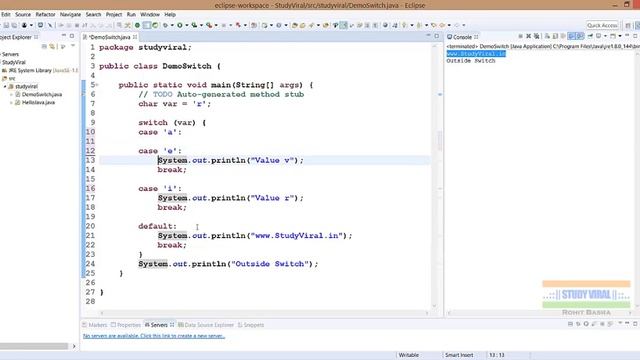This screenshot has height=360, width=640.
Task: Click Remove All Terminated Launches double-X icon in Console
Action: click(x=536, y=36)
